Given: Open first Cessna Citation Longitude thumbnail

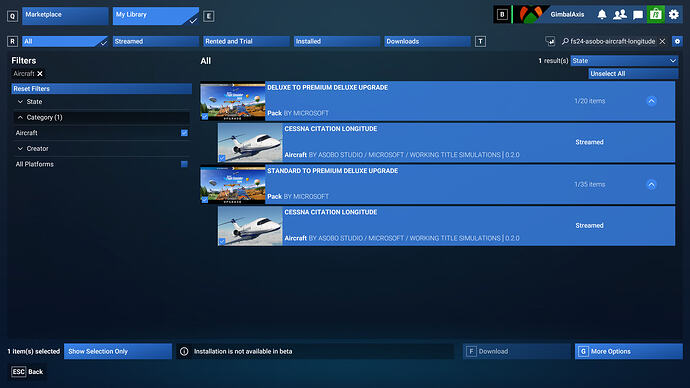Looking at the screenshot, I should click(250, 143).
